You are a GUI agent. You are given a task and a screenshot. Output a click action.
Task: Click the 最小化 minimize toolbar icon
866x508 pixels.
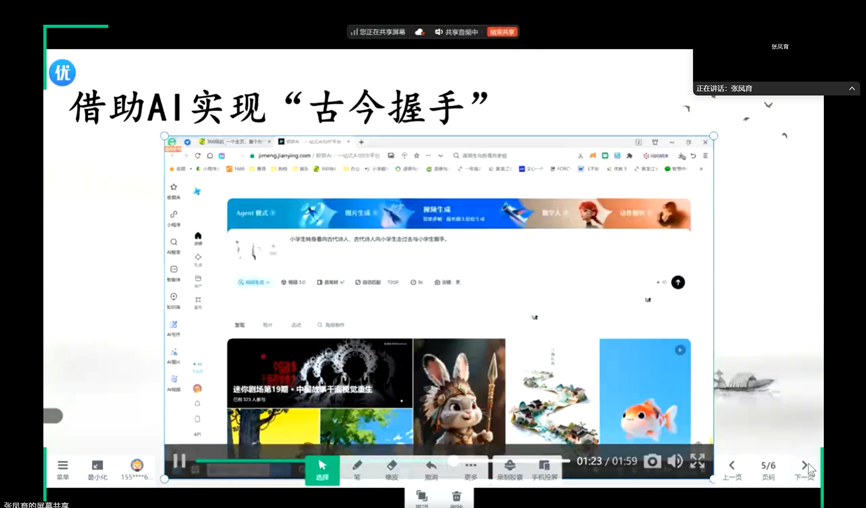pos(97,468)
